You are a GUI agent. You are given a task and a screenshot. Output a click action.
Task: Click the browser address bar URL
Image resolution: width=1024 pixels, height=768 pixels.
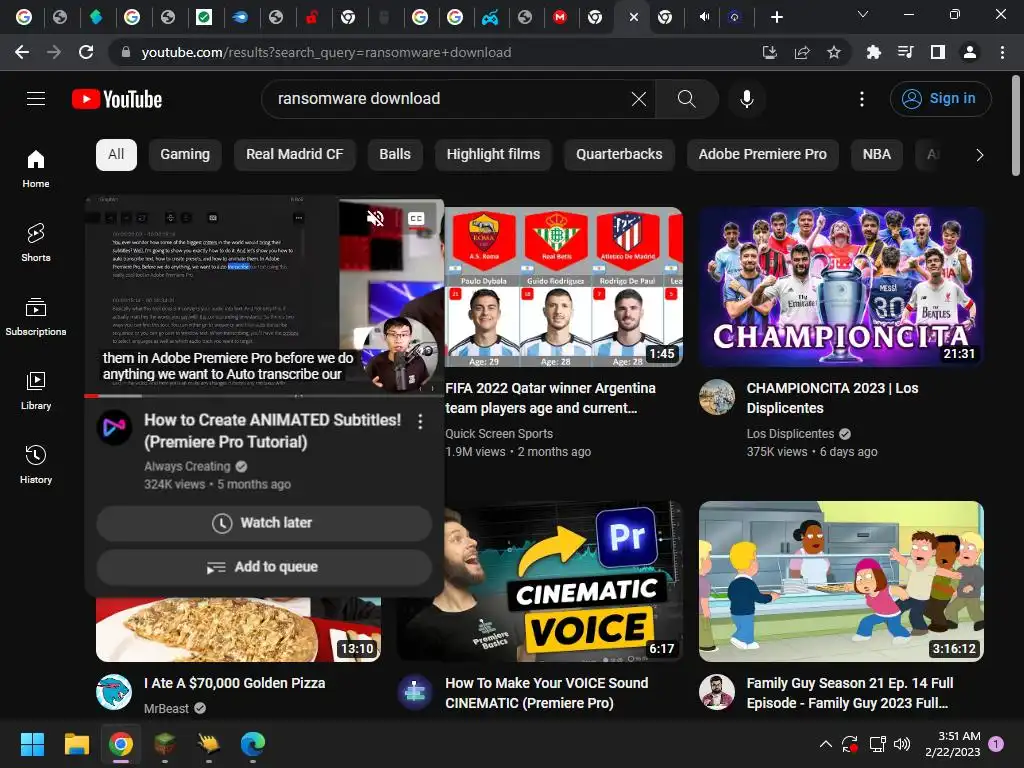click(326, 52)
